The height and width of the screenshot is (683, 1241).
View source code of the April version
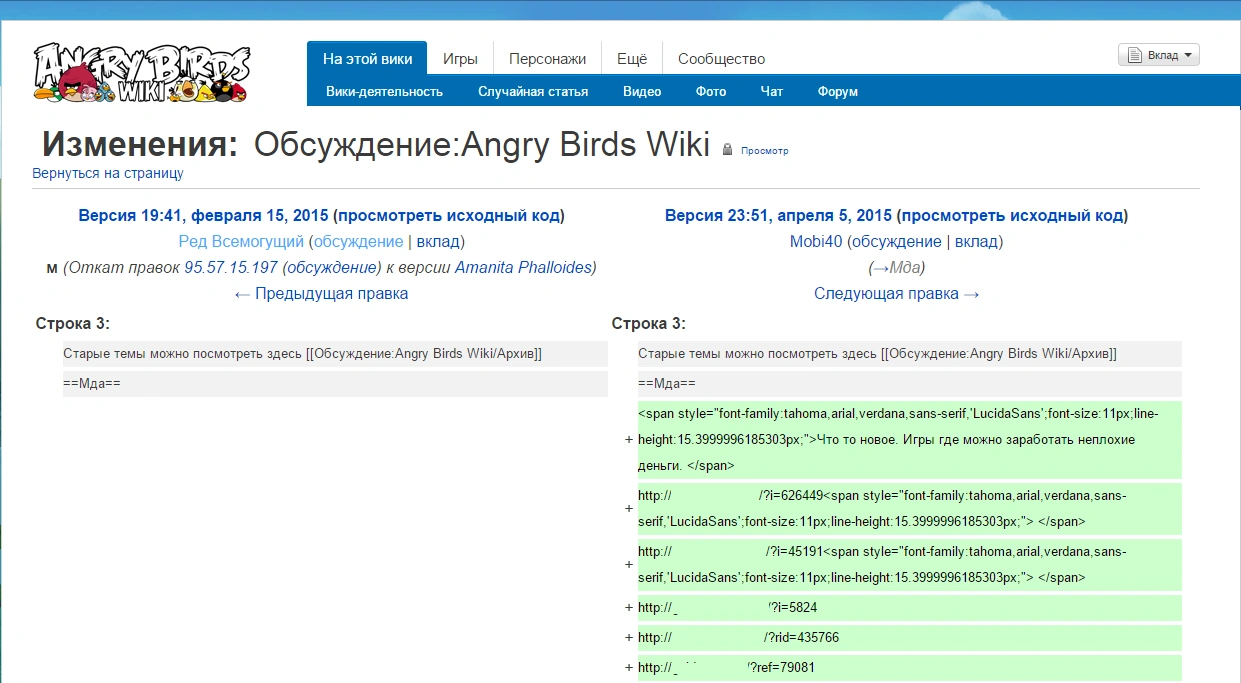tap(1012, 215)
